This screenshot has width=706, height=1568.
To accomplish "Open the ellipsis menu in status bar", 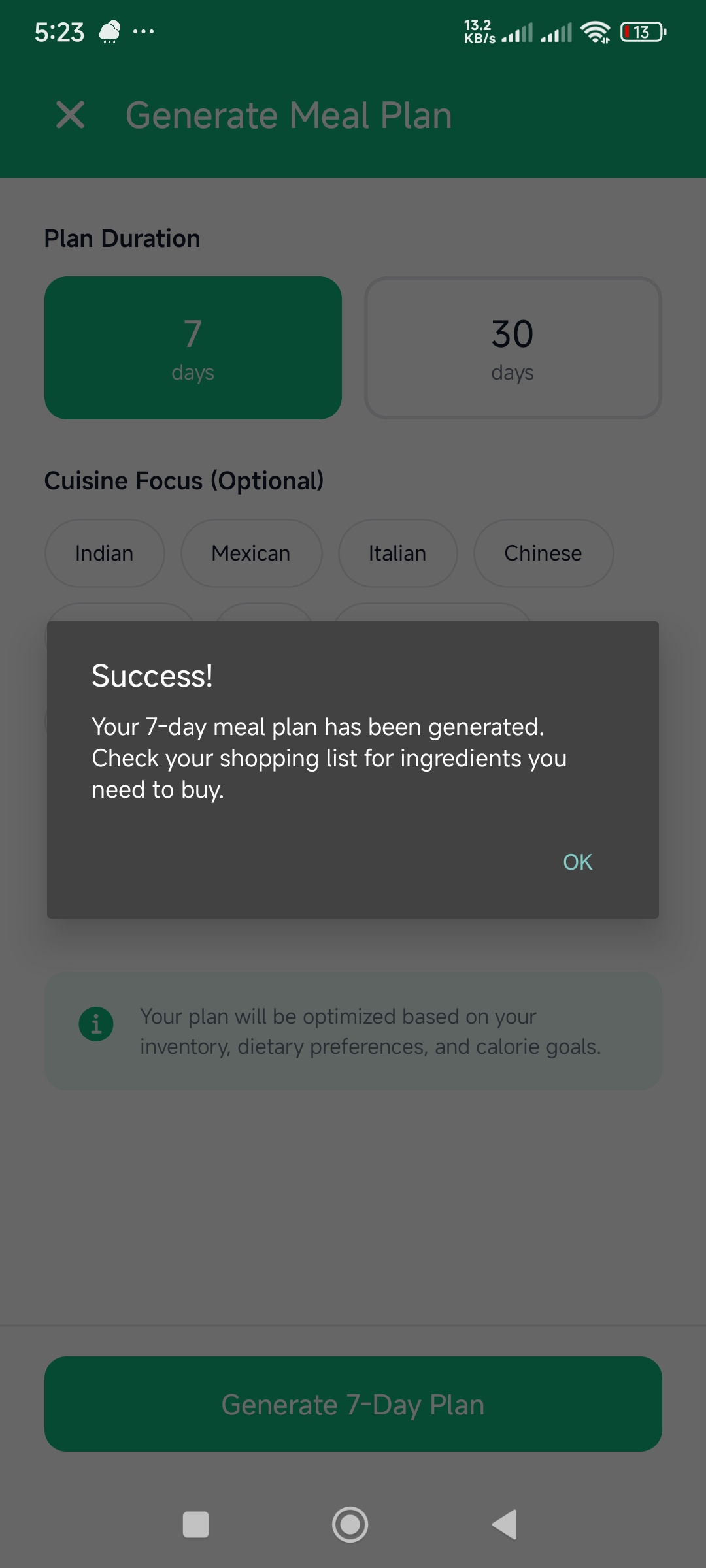I will [x=141, y=31].
